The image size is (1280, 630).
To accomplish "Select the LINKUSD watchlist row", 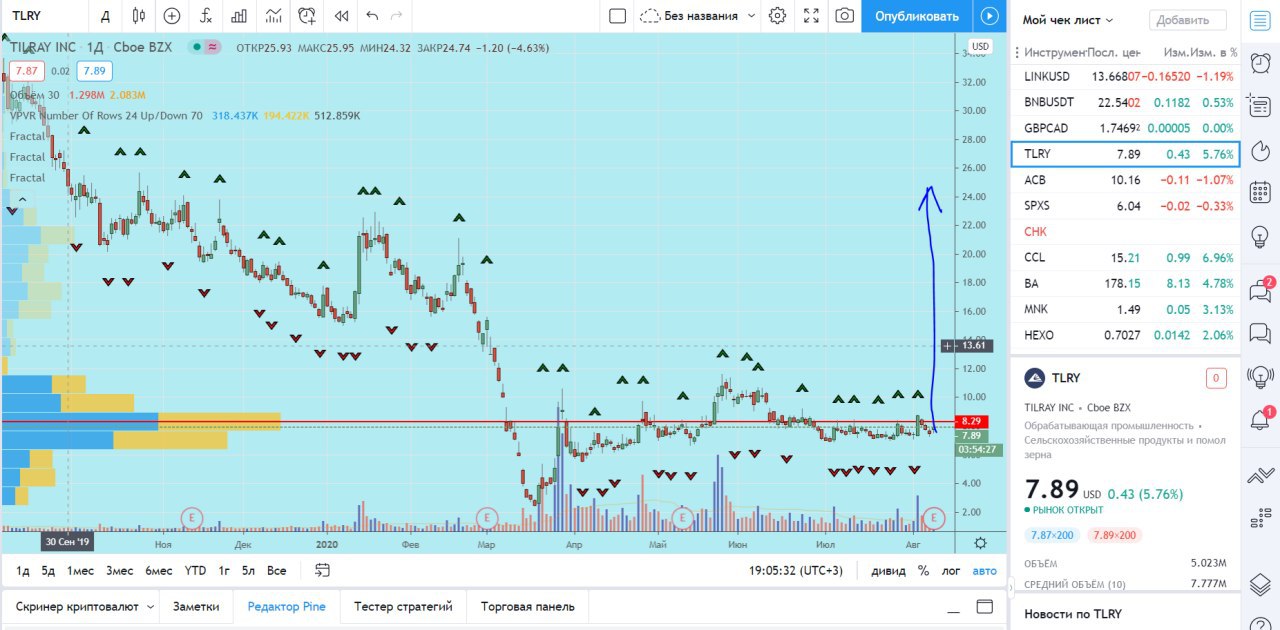I will click(x=1125, y=76).
